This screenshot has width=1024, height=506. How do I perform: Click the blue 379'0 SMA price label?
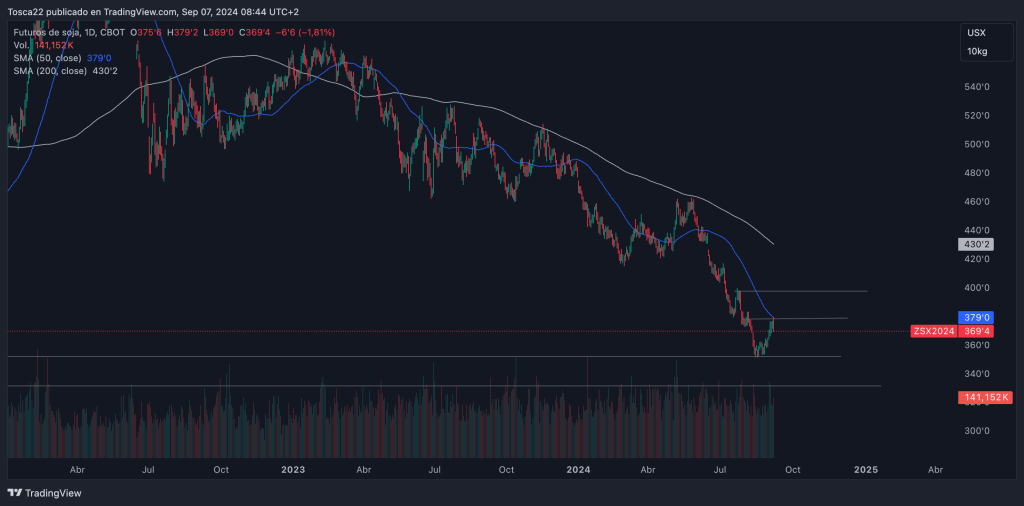(x=976, y=317)
